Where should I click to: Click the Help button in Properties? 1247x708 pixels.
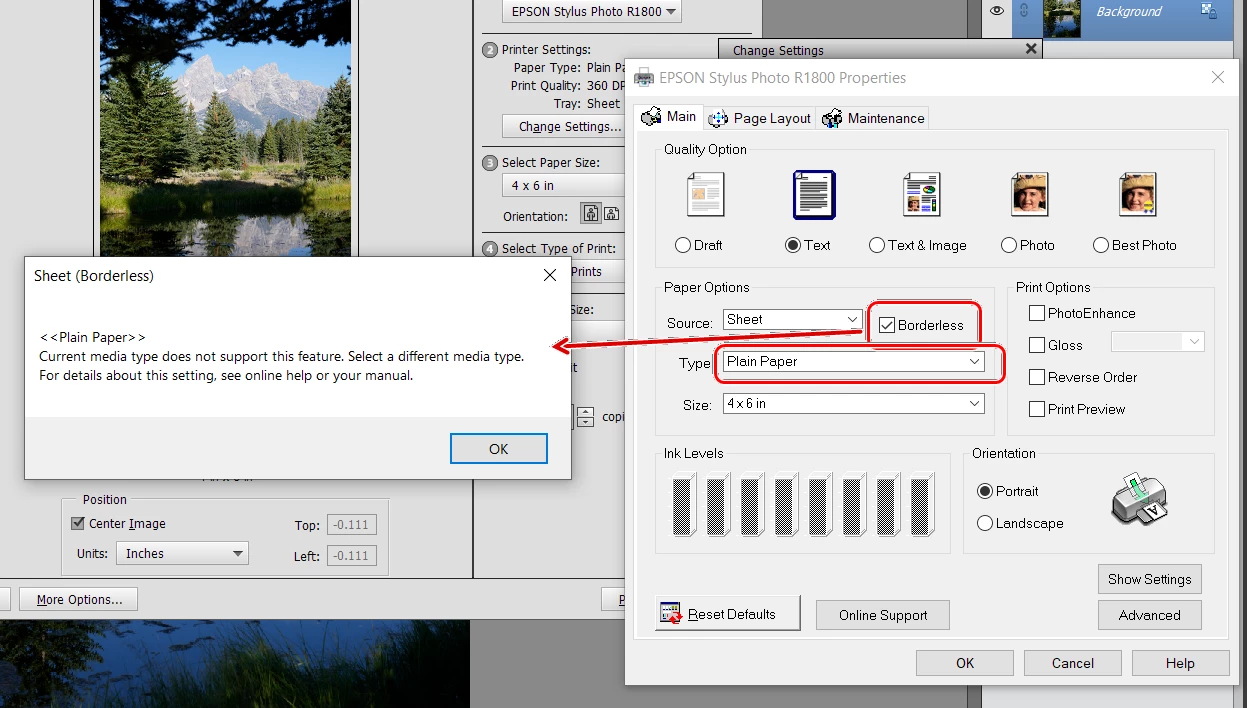coord(1180,663)
